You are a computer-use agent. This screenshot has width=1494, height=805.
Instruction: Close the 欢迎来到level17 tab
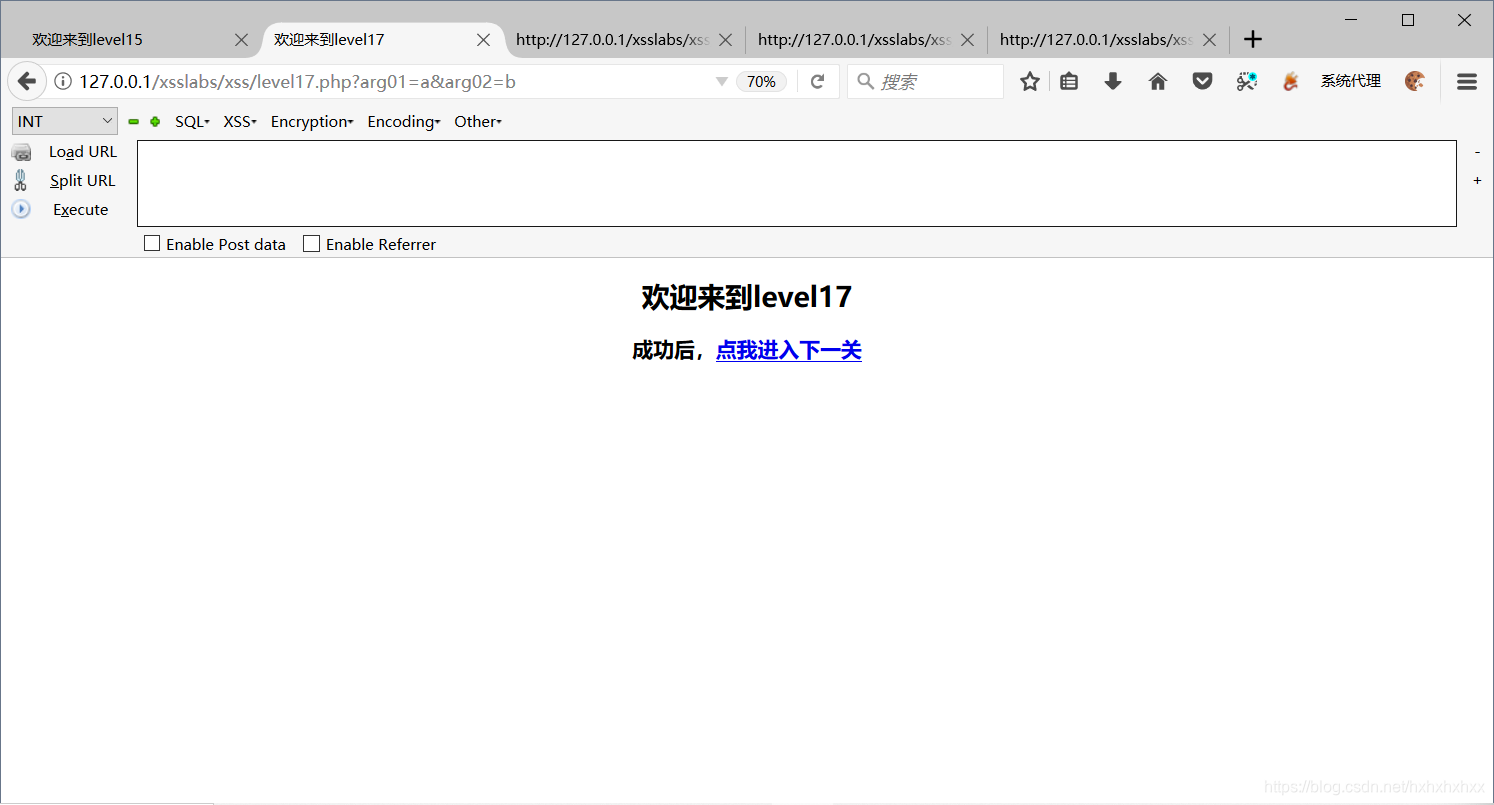[483, 40]
